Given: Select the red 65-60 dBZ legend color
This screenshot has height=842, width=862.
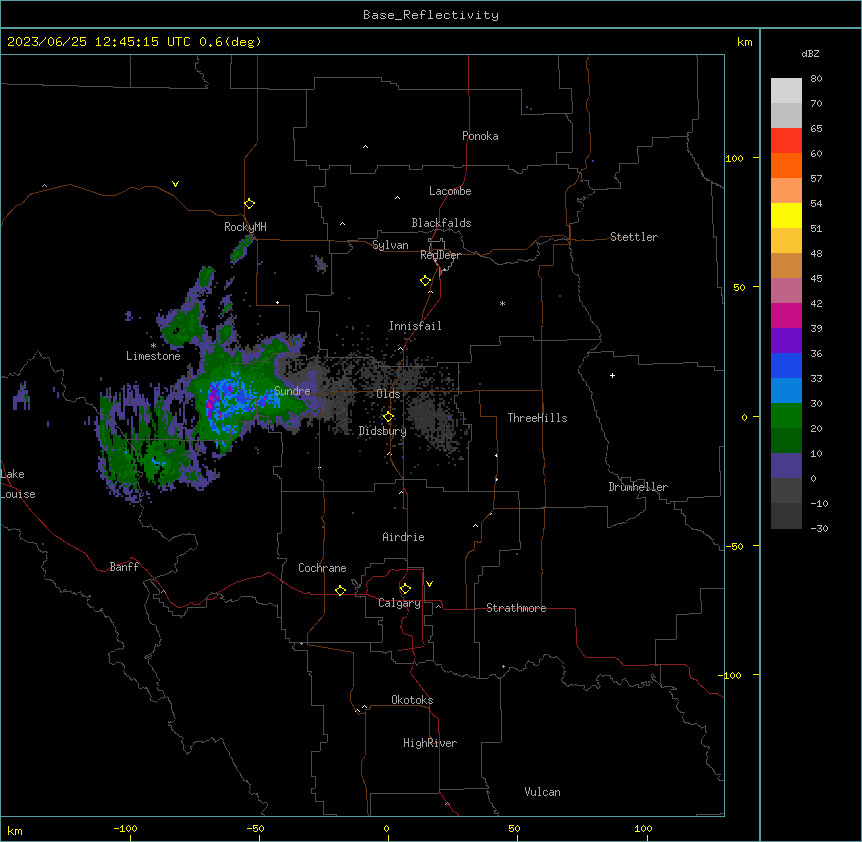Looking at the screenshot, I should 786,141.
